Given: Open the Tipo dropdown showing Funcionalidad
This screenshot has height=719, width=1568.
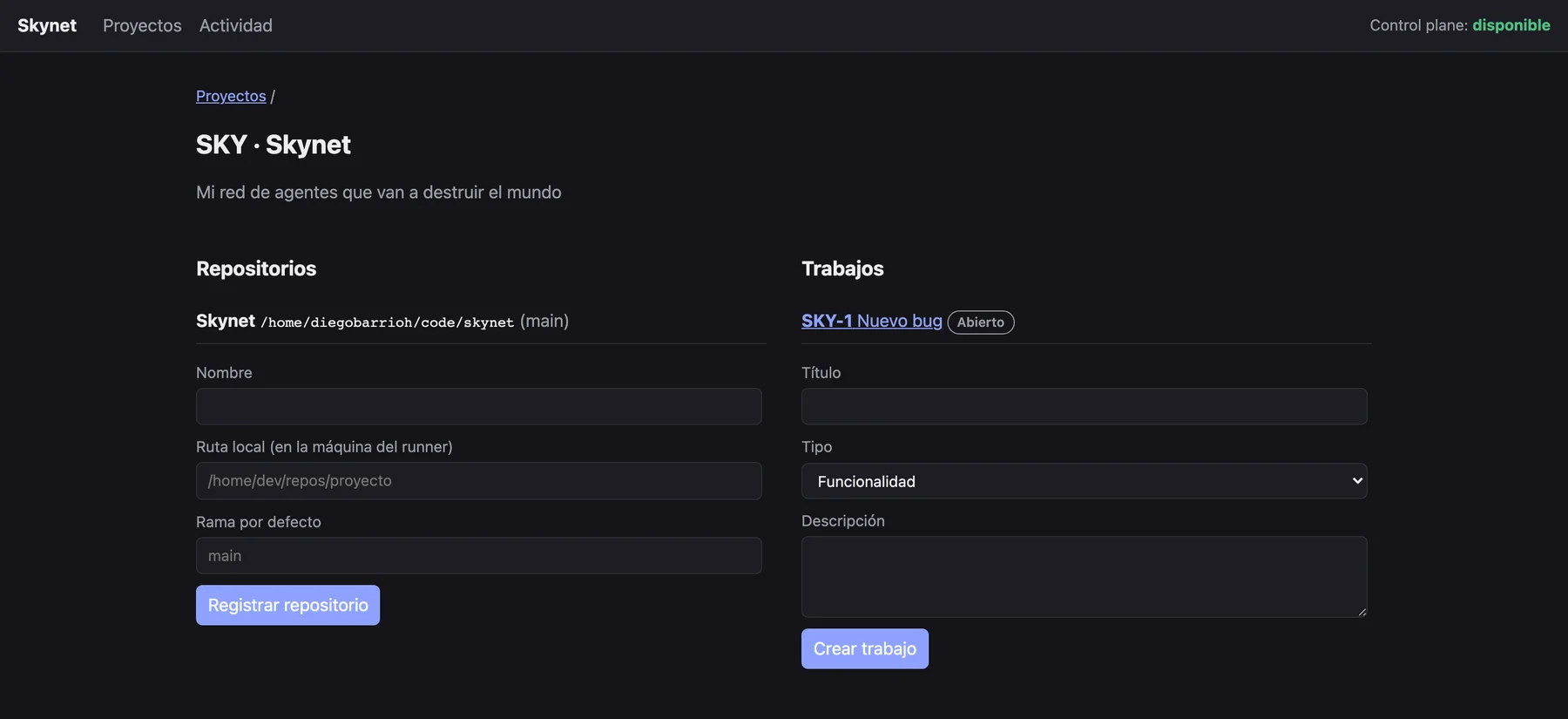Looking at the screenshot, I should [1085, 481].
